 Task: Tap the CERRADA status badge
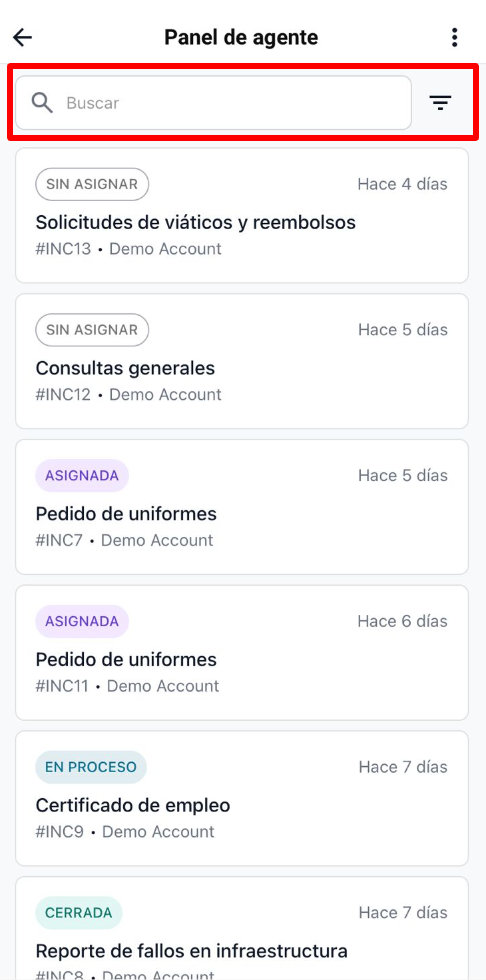79,912
